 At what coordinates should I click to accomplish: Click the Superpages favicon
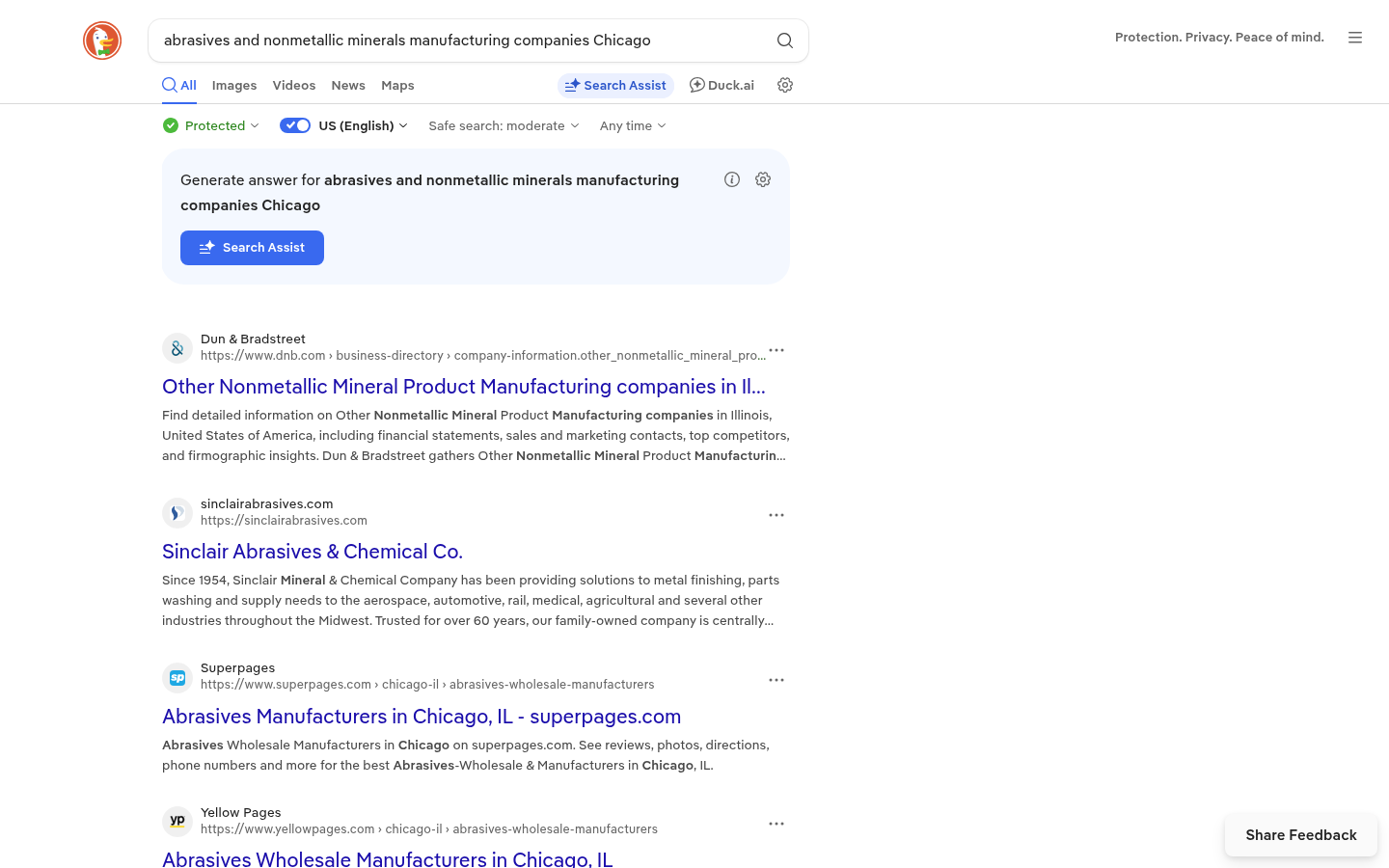click(177, 678)
